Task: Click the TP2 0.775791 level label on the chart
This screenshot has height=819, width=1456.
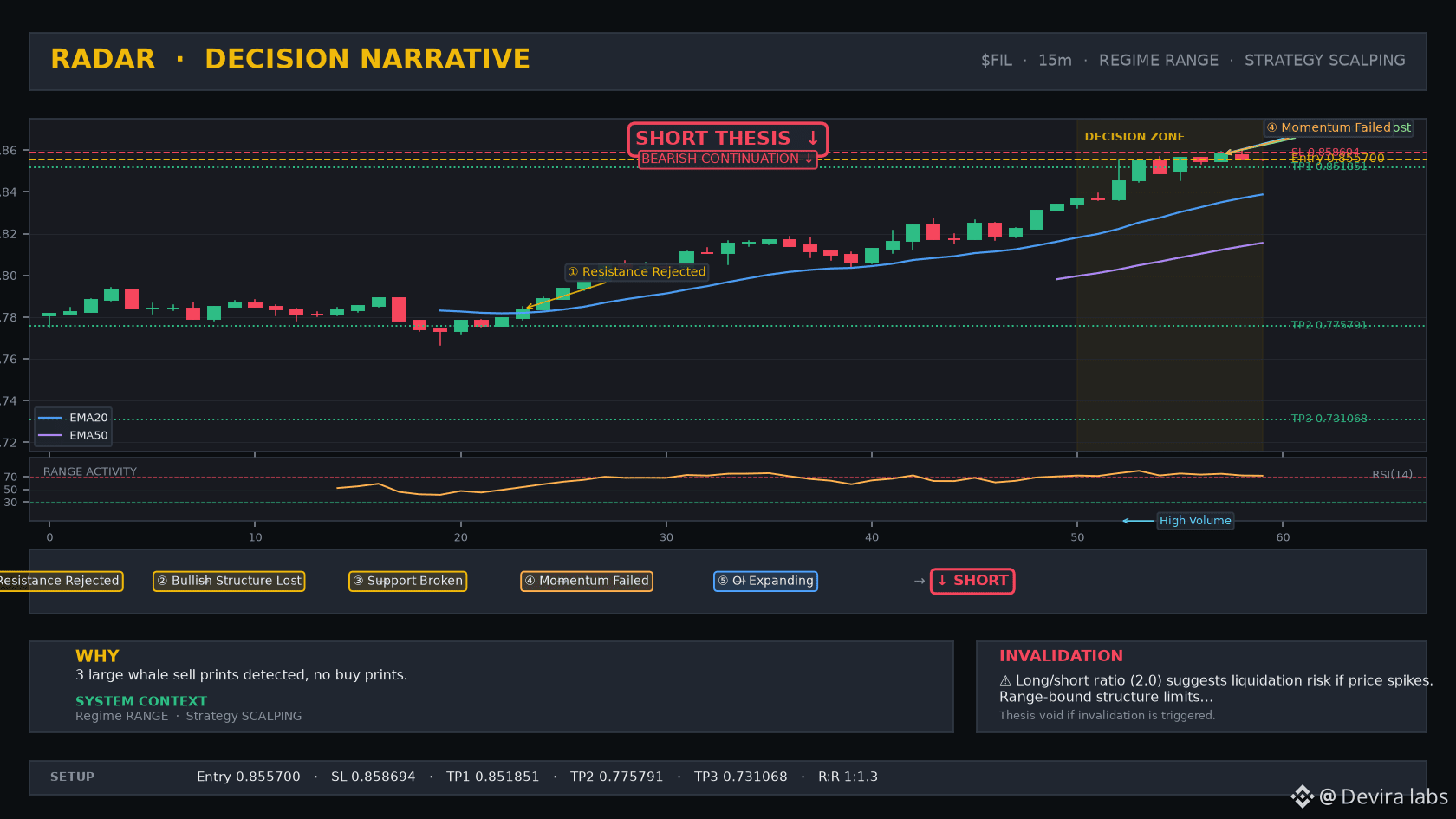Action: tap(1329, 326)
